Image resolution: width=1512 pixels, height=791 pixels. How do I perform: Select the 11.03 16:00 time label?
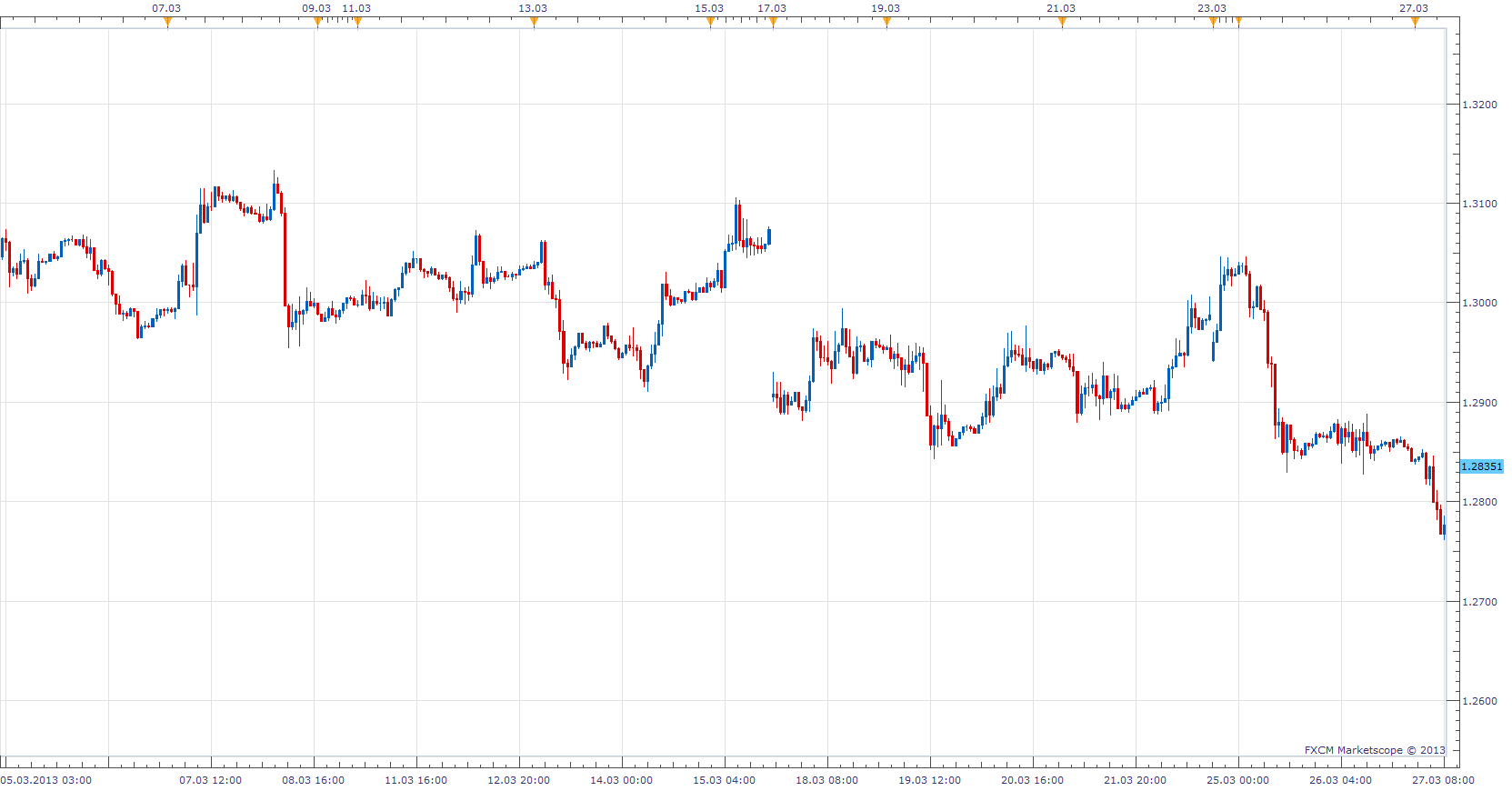[416, 780]
